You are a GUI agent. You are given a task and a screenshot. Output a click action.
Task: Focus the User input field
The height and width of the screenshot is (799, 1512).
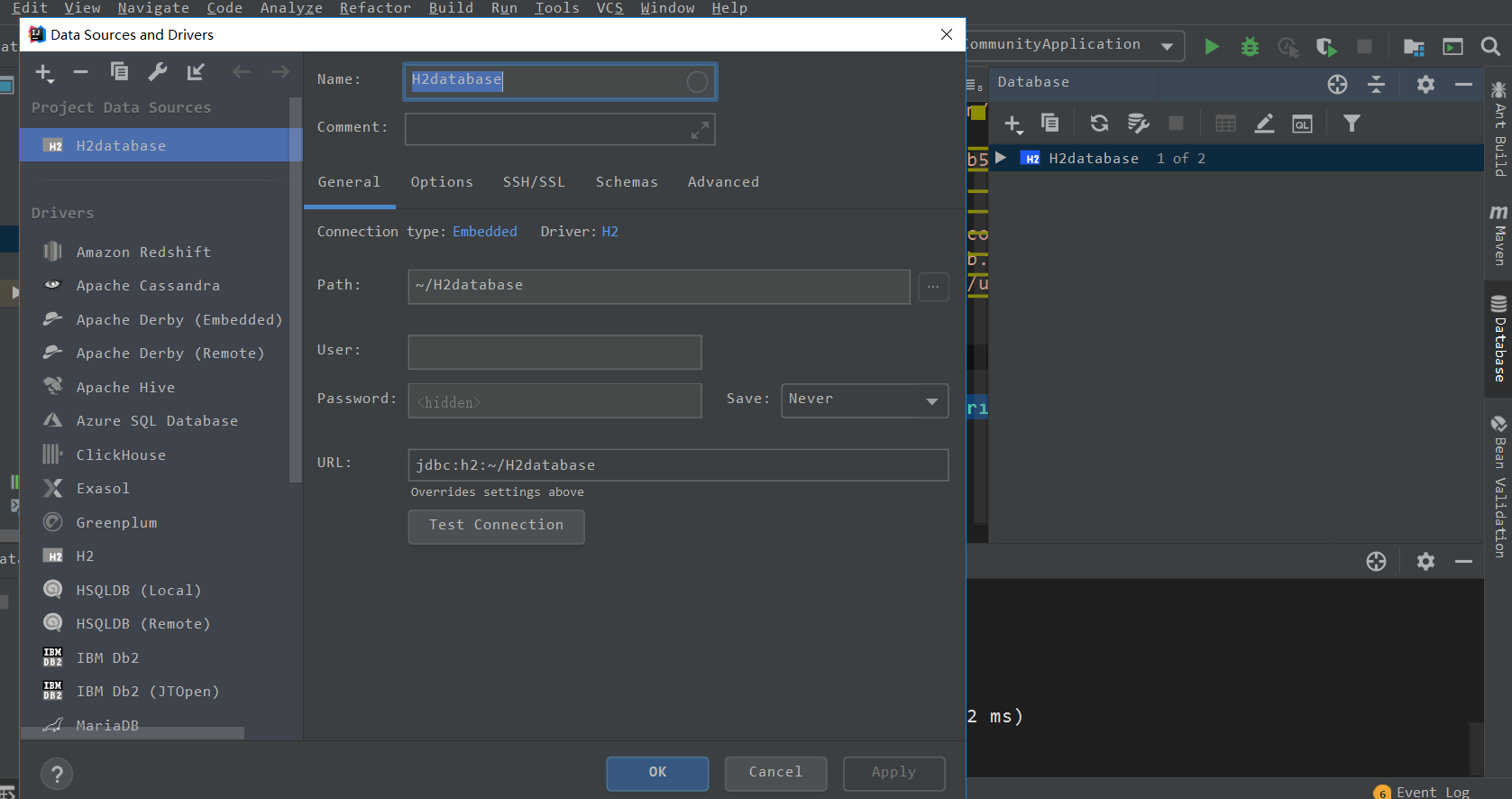554,352
